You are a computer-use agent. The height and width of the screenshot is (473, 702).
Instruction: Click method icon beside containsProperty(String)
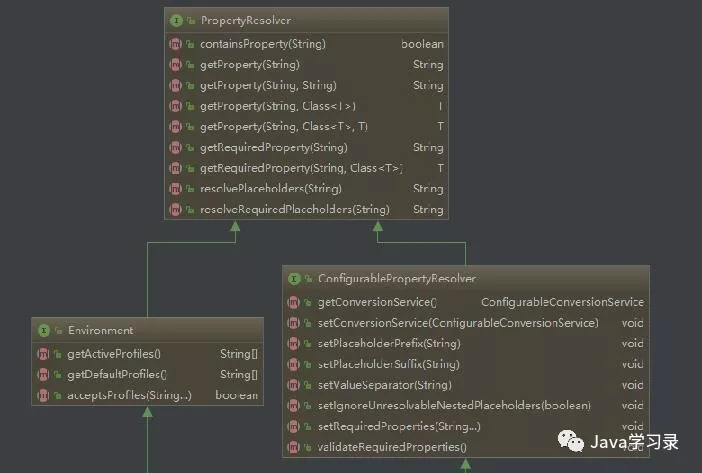175,44
